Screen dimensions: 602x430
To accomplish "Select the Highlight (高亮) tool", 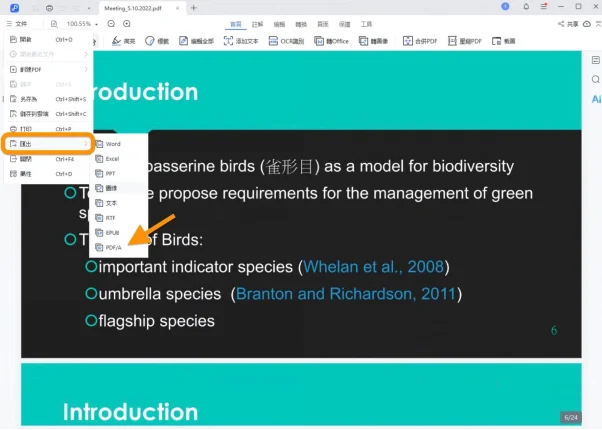I will pyautogui.click(x=123, y=41).
